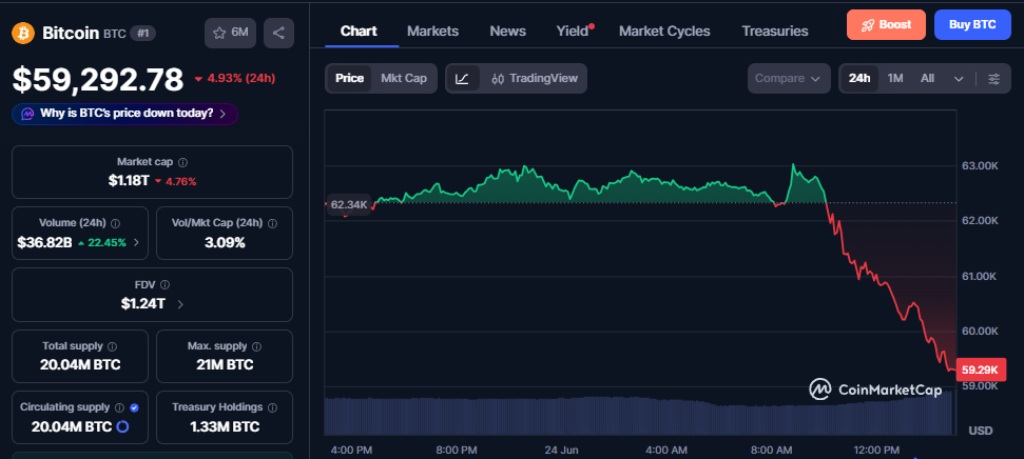Click the $1.18T market cap value

point(129,181)
